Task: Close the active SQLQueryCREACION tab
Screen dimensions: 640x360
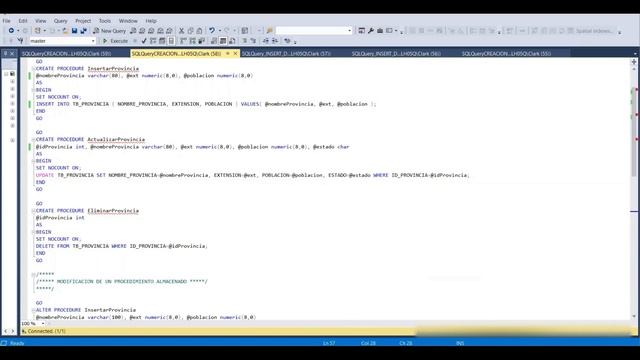Action: 236,53
